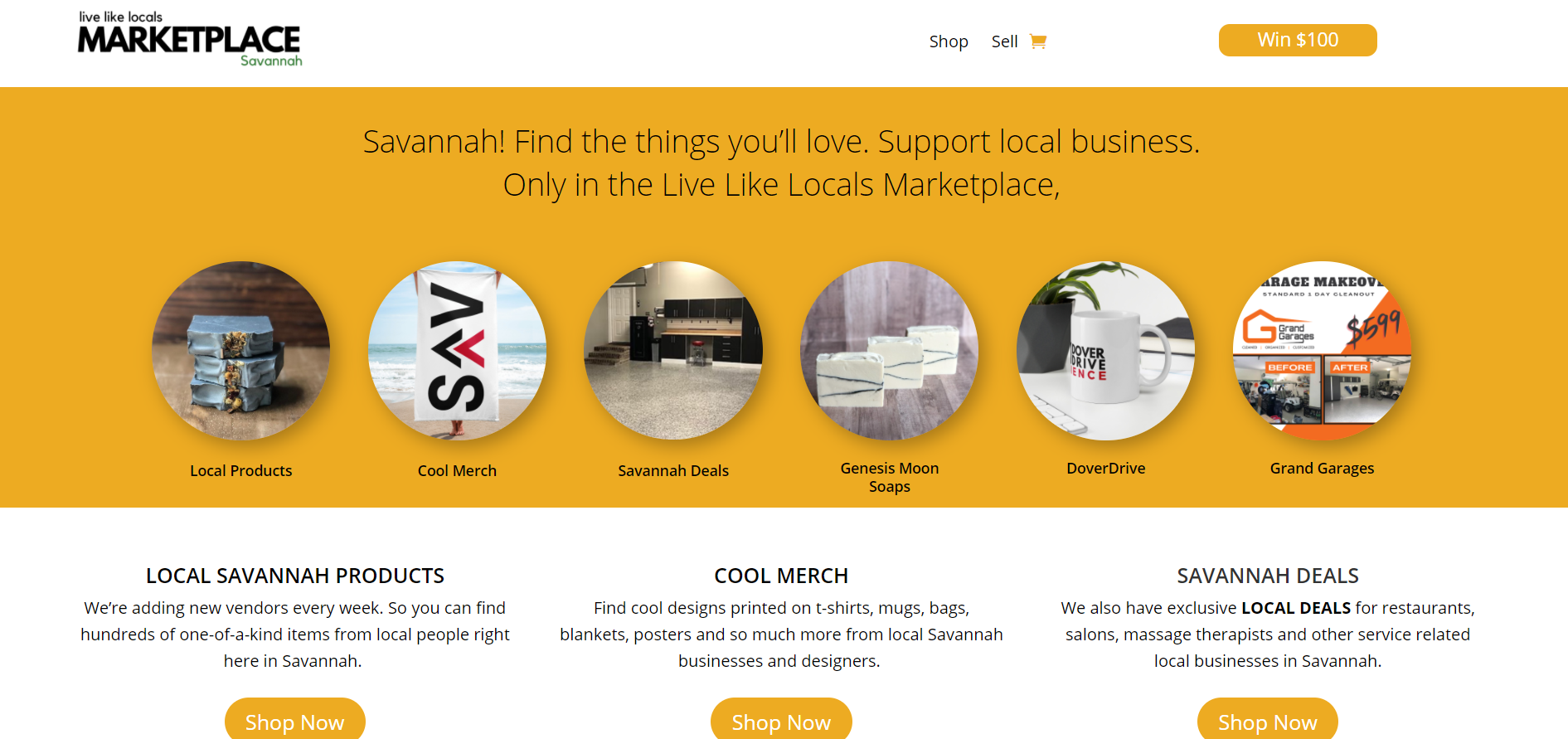Click the Local Products text link
Viewport: 1568px width, 739px height.
point(241,470)
